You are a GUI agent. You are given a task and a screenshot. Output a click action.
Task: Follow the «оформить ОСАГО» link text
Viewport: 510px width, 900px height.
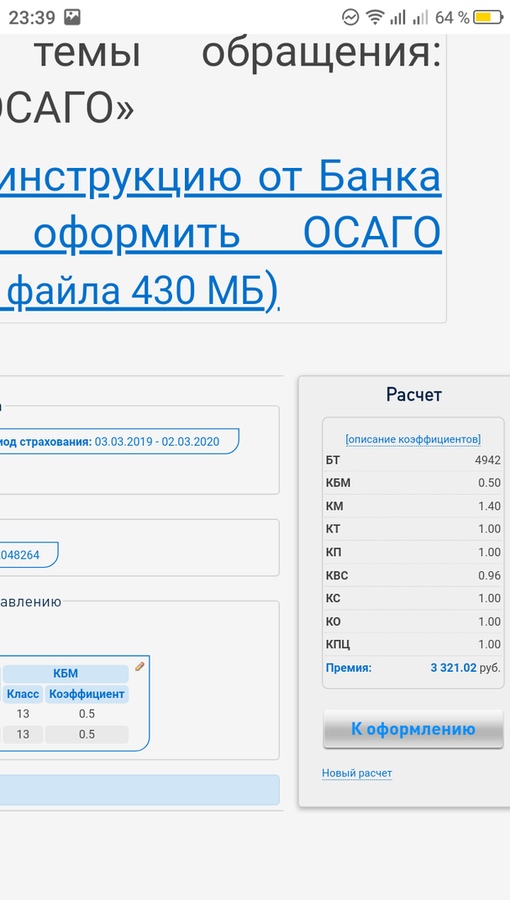pos(220,233)
